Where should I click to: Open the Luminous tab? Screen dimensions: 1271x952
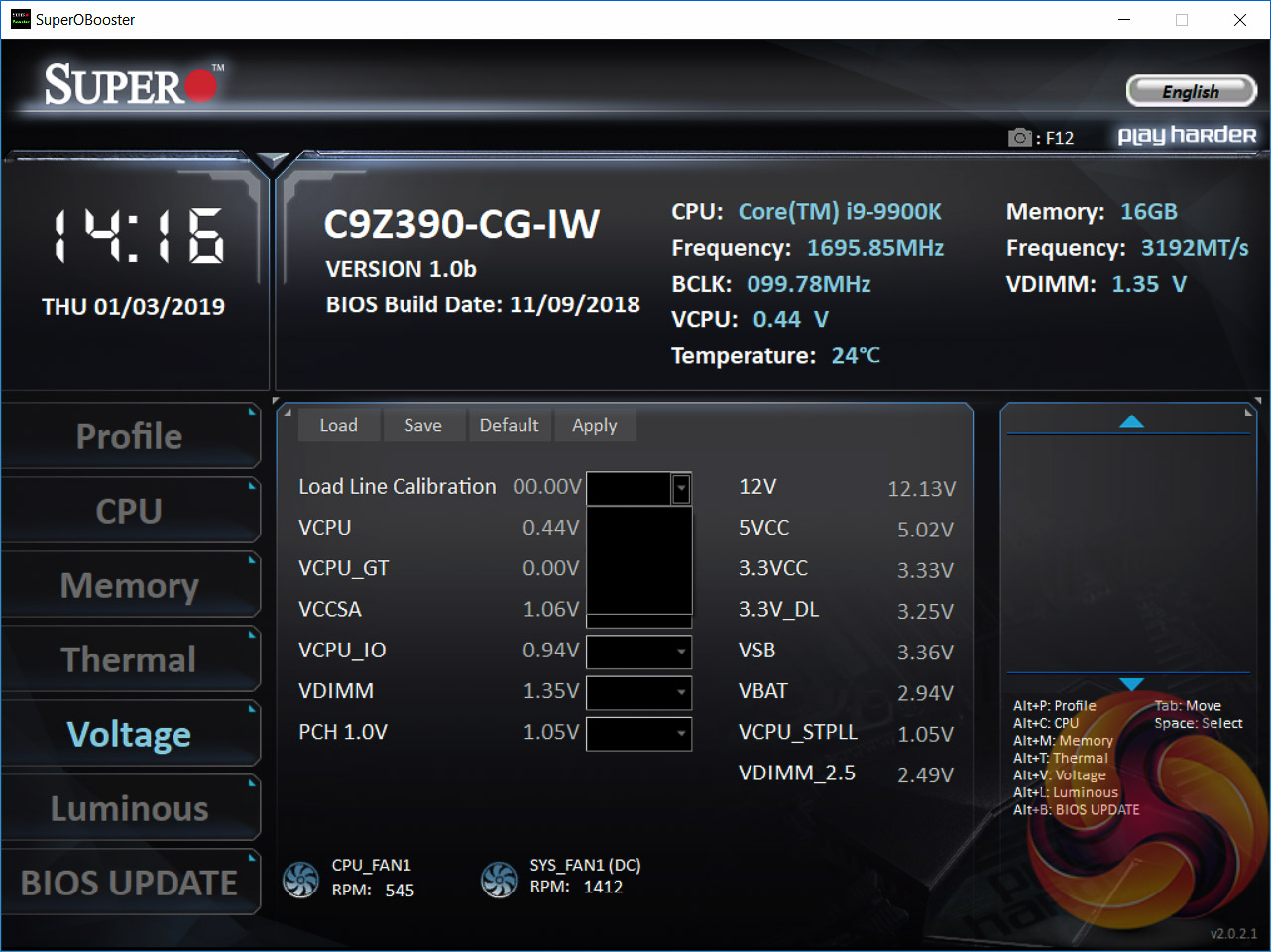tap(130, 808)
